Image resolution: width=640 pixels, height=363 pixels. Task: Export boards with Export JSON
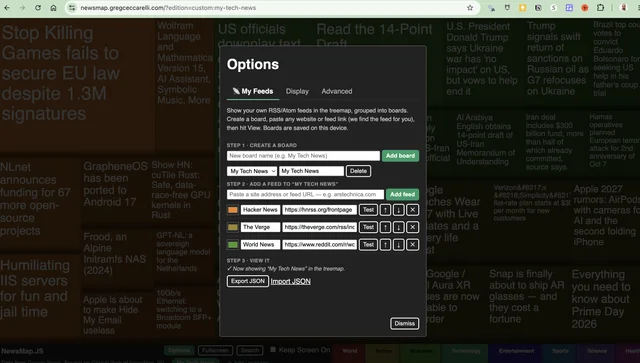click(248, 281)
